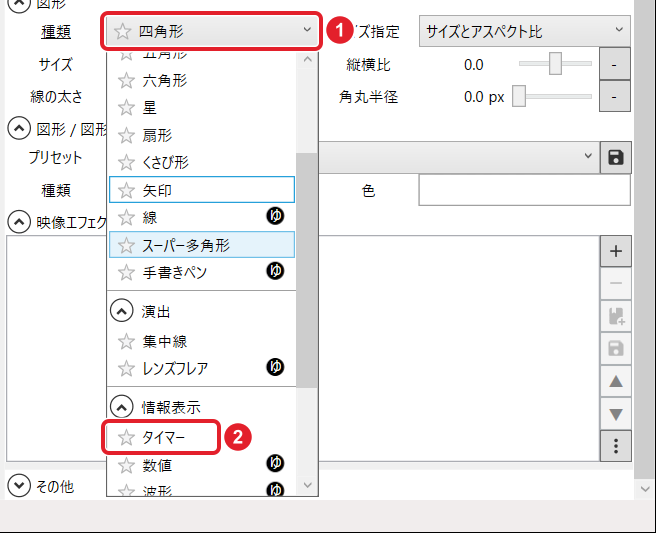Viewport: 656px width, 533px height.
Task: Collapse the 情報表示 group in dropdown
Action: [x=121, y=407]
